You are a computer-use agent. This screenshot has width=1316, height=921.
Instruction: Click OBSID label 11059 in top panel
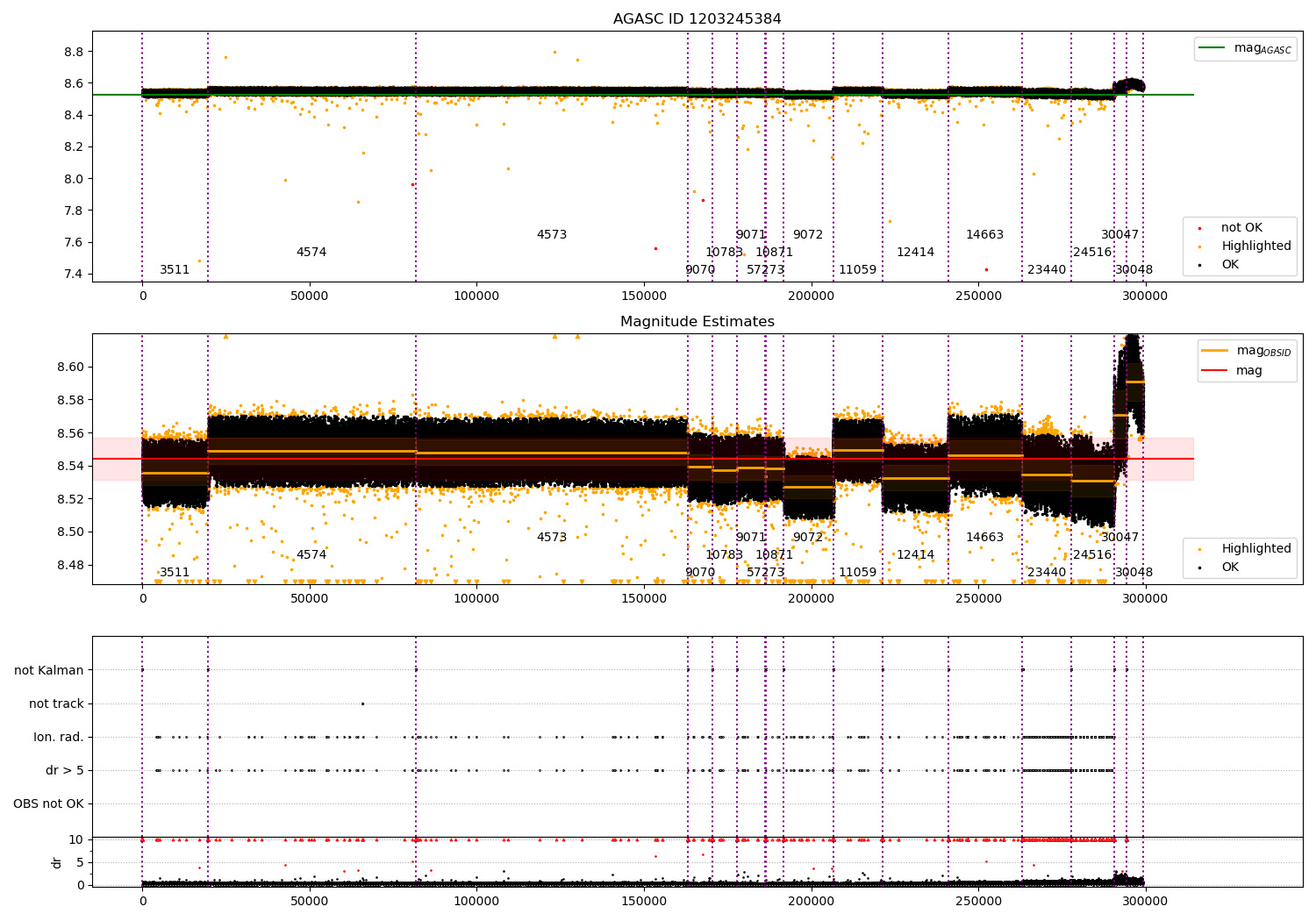(x=857, y=270)
